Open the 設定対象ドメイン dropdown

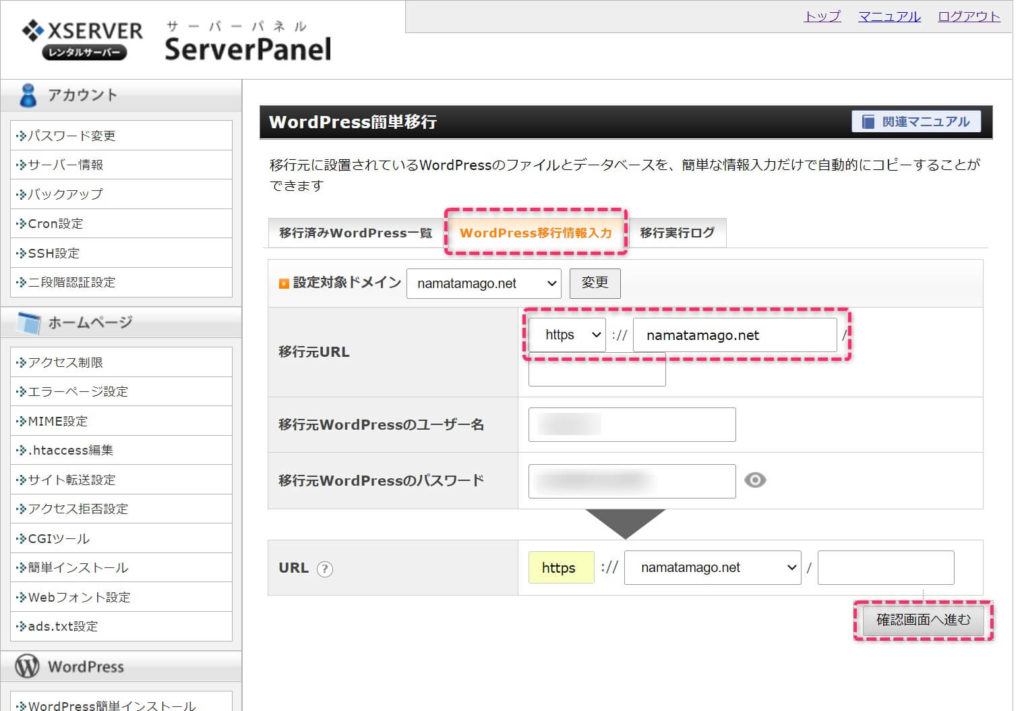point(484,283)
